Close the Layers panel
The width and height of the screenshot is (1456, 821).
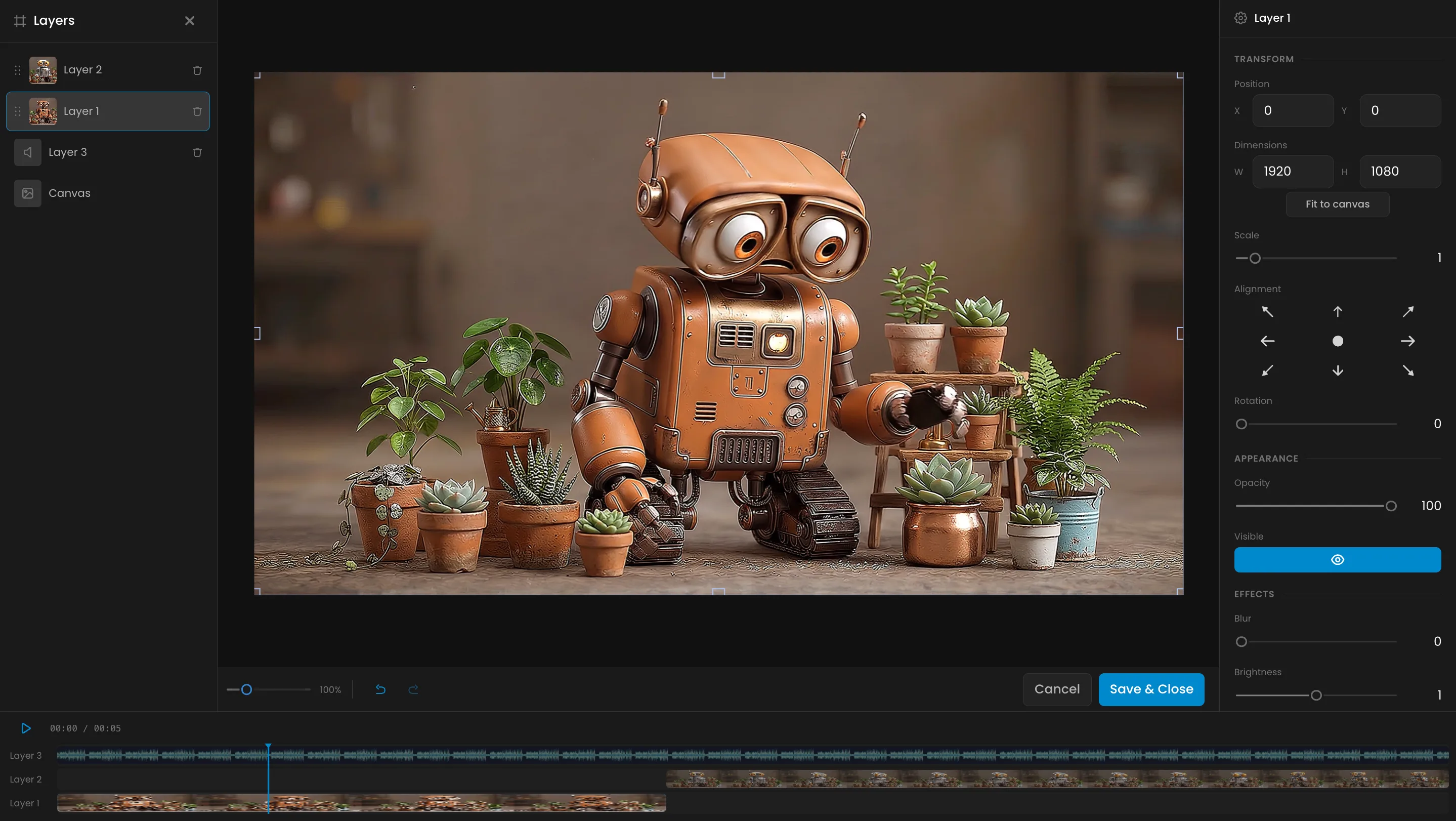coord(189,20)
